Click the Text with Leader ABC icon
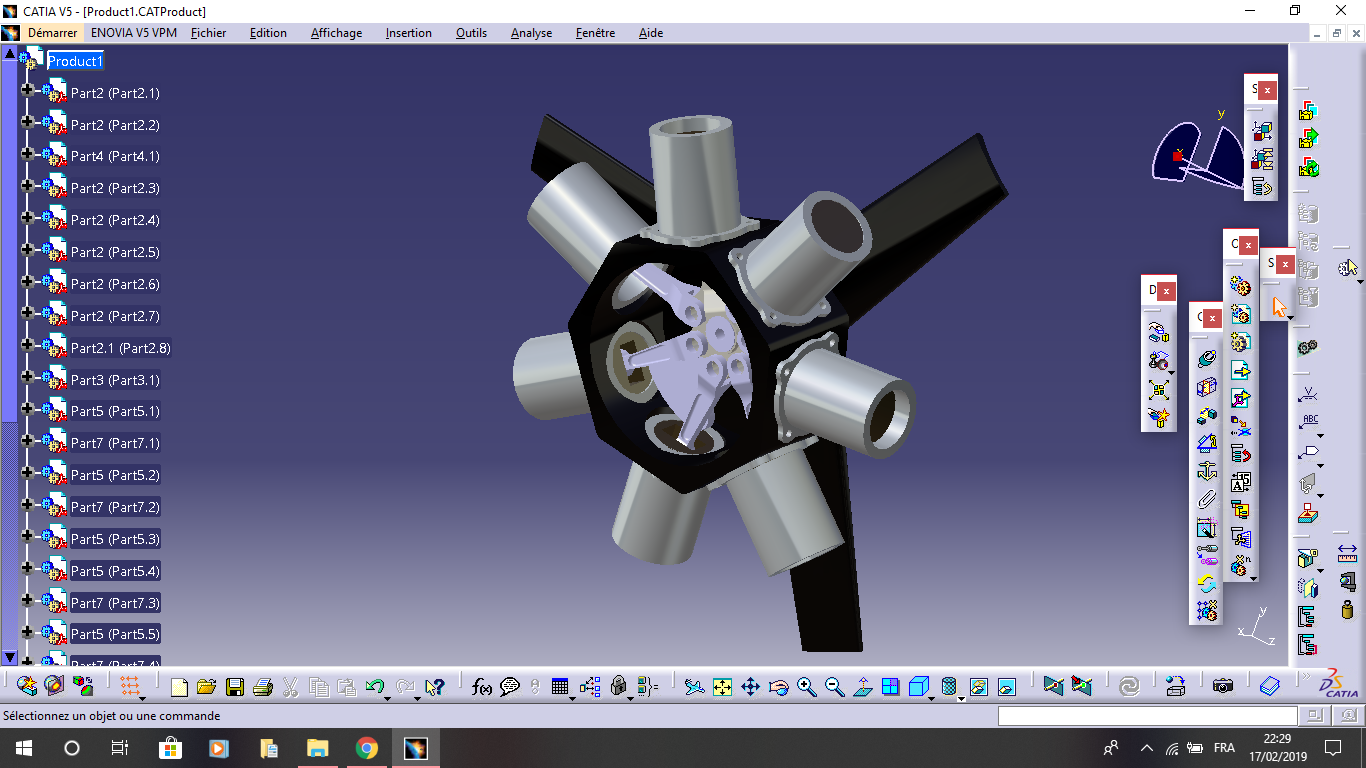1366x768 pixels. click(x=1308, y=421)
